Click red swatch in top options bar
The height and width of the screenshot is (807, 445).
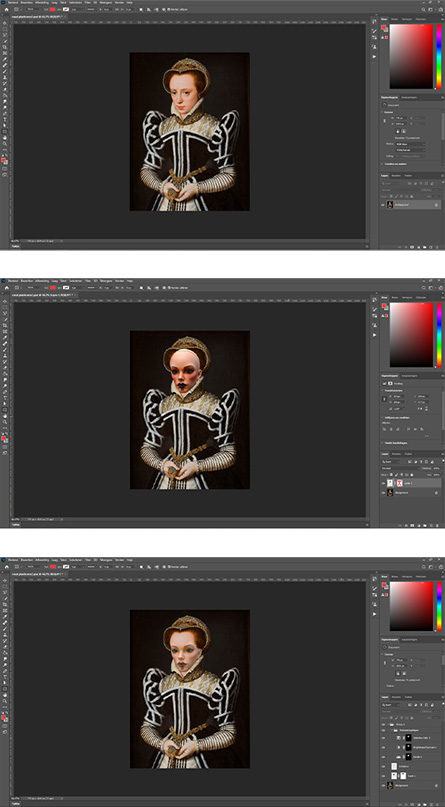tap(52, 9)
